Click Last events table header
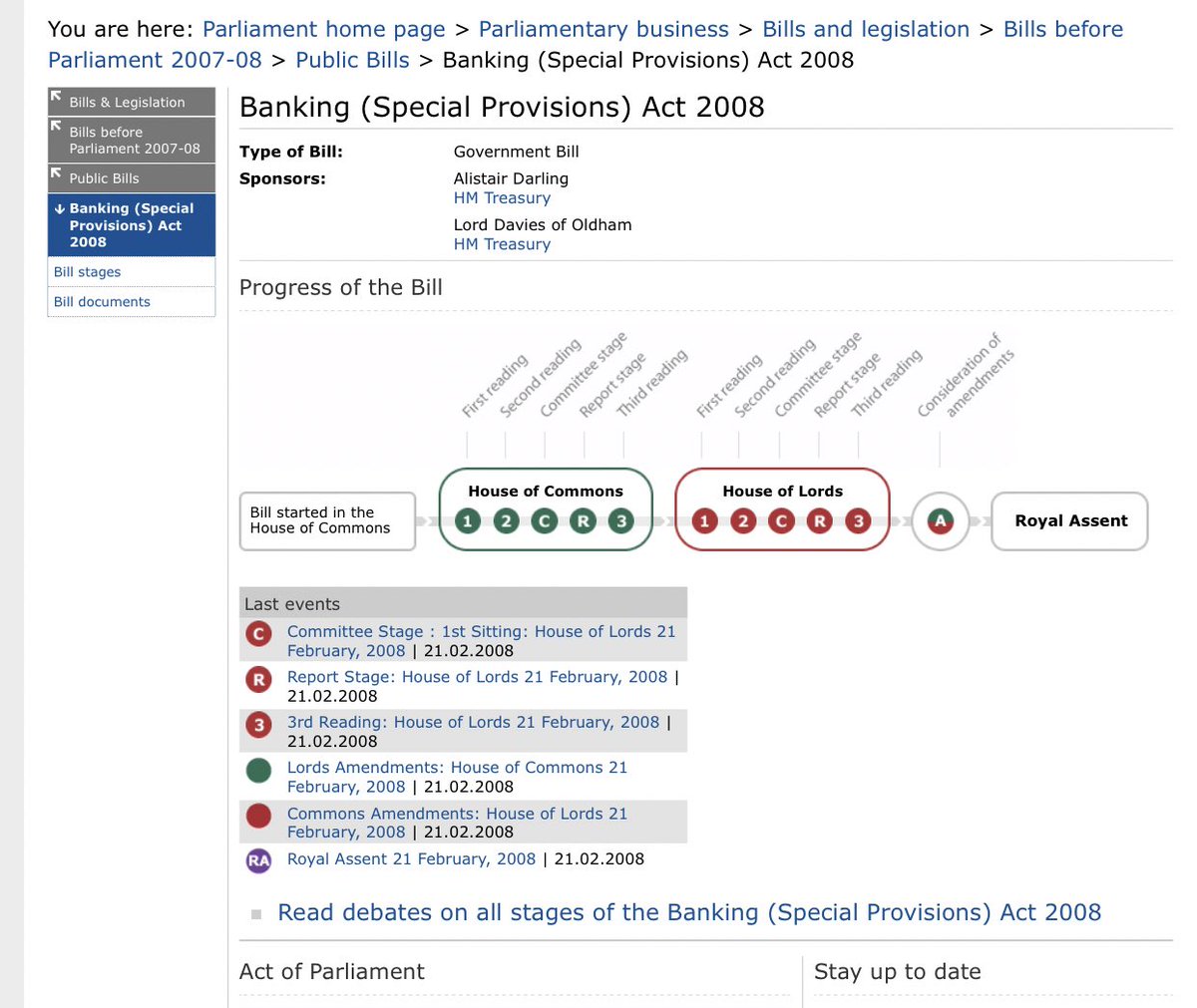The width and height of the screenshot is (1197, 1008). (x=464, y=603)
